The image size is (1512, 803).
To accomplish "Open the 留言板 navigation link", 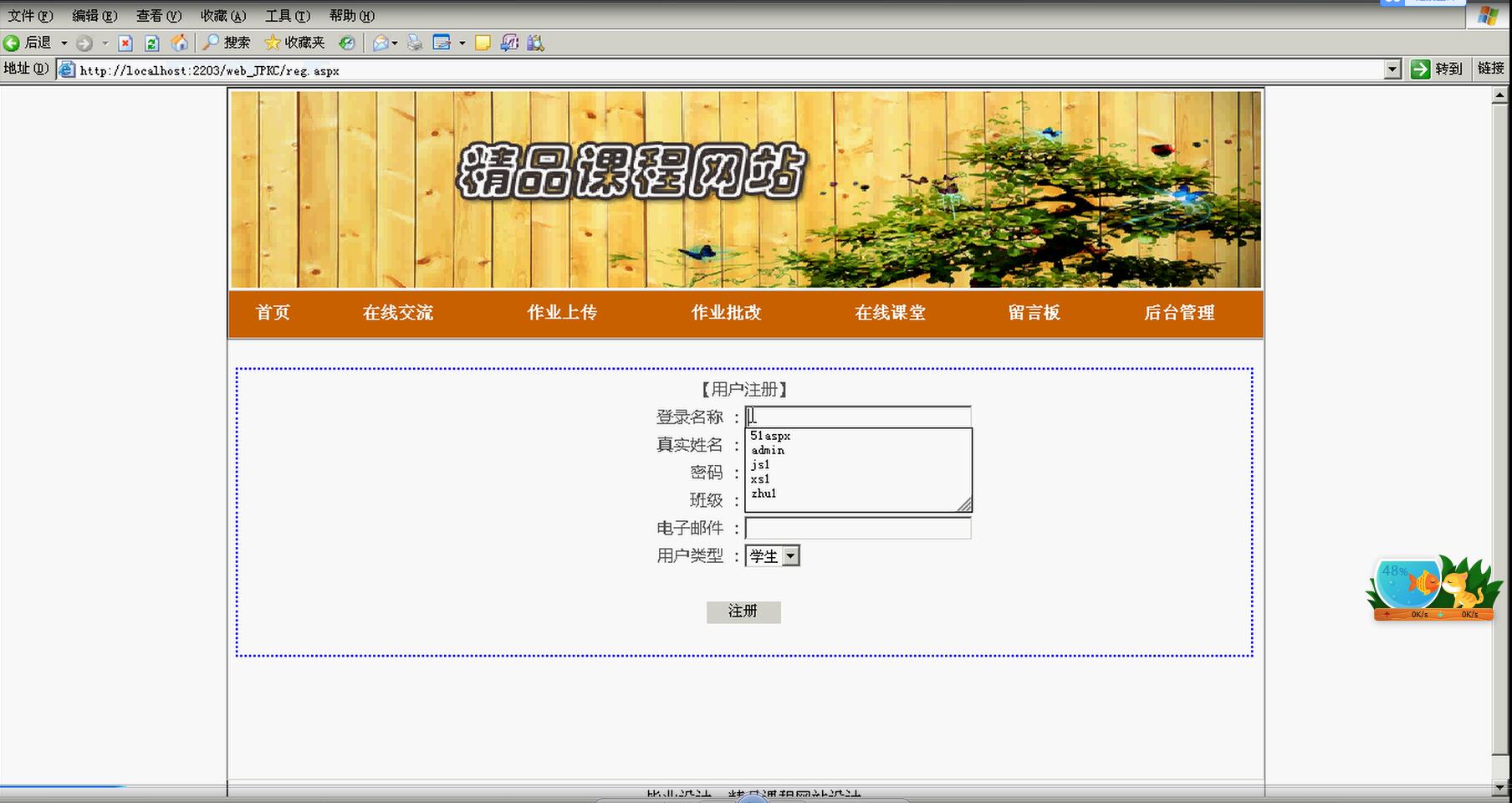I will click(1034, 313).
